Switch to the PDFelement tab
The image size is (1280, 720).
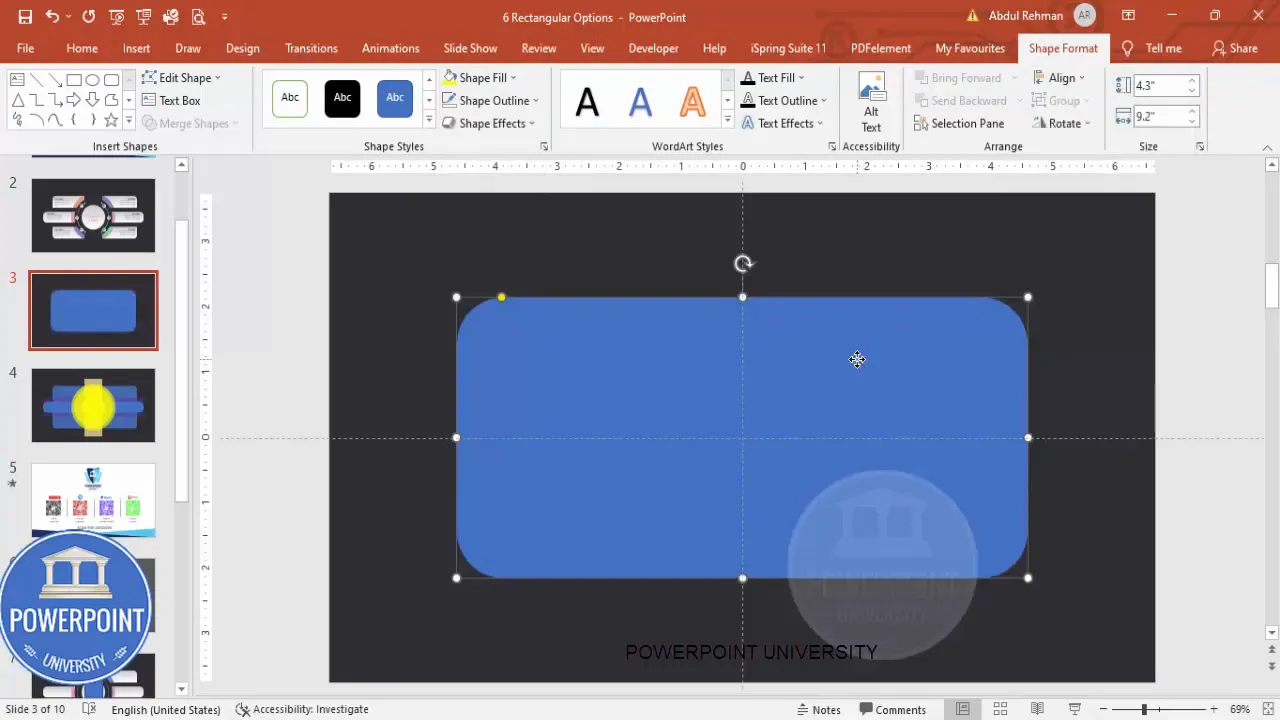pos(881,48)
